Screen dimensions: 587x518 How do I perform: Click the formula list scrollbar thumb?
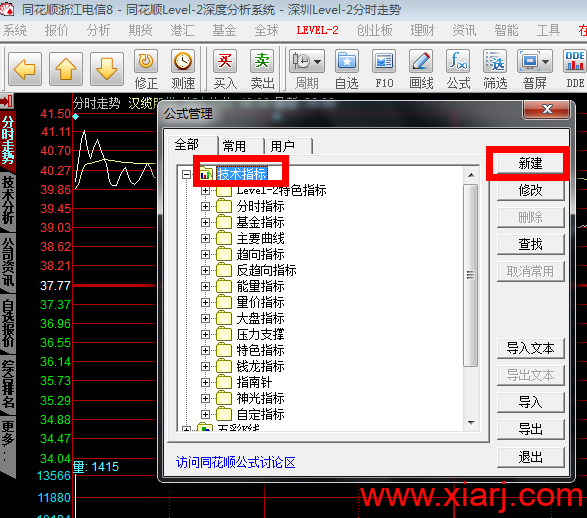[471, 275]
